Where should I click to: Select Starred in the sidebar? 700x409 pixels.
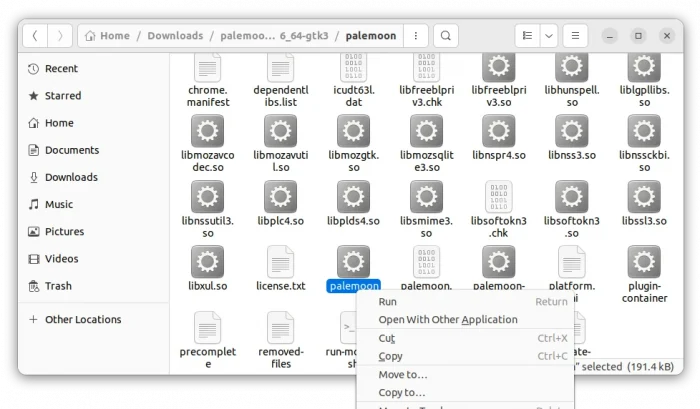pyautogui.click(x=63, y=96)
